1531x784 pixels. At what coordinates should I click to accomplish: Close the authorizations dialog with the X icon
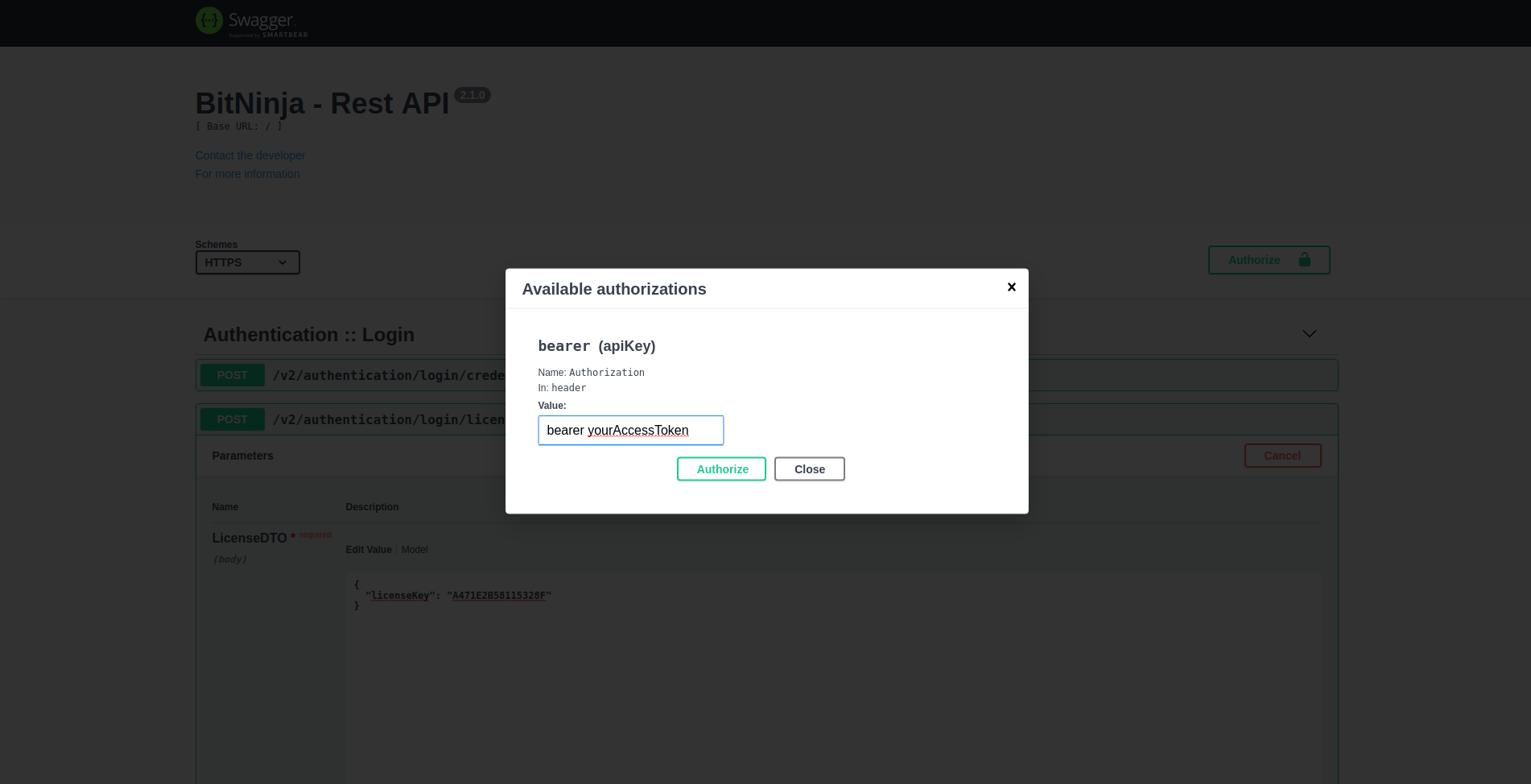(x=1012, y=287)
